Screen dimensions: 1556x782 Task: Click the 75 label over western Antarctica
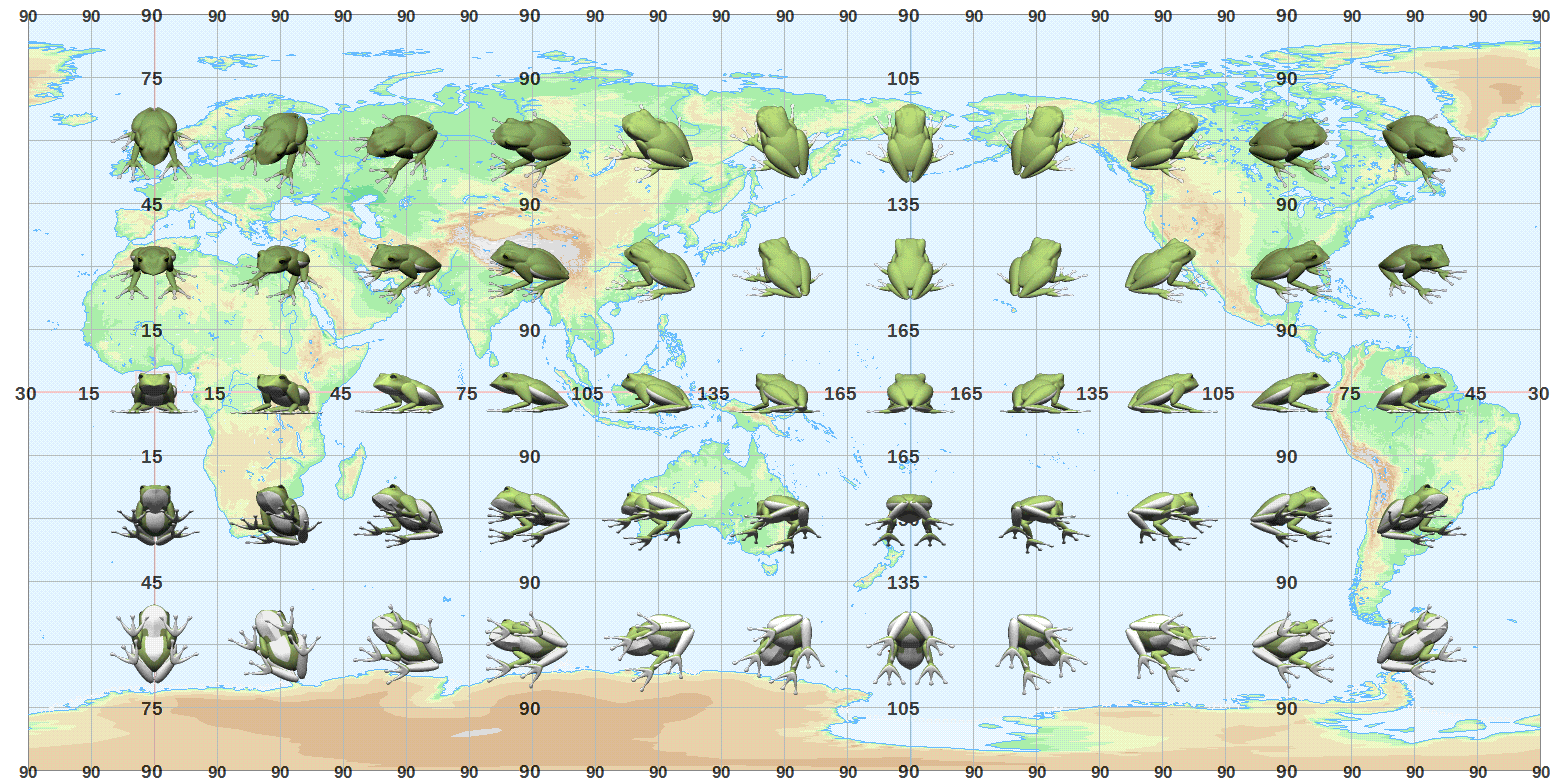(x=152, y=709)
